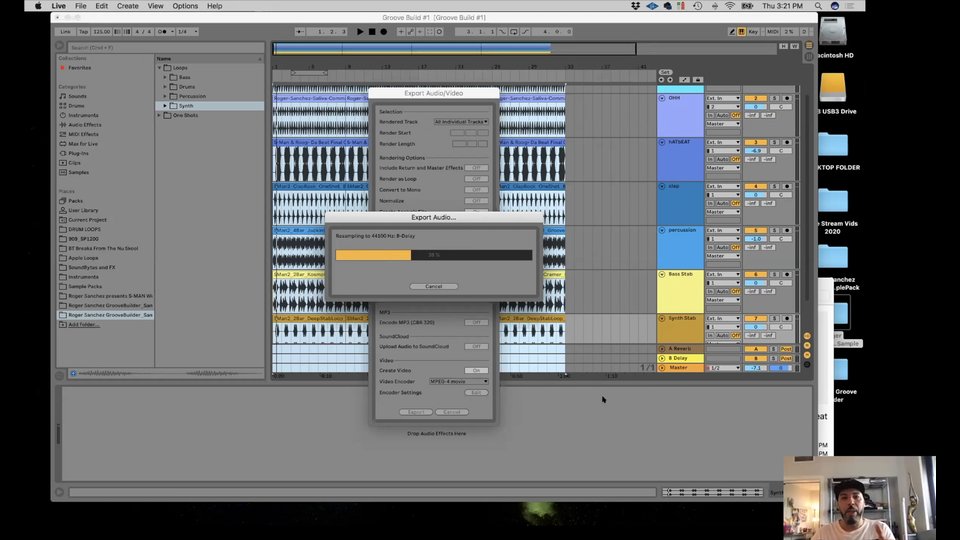Toggle Key Map Mode switch
The height and width of the screenshot is (540, 960).
tap(753, 31)
